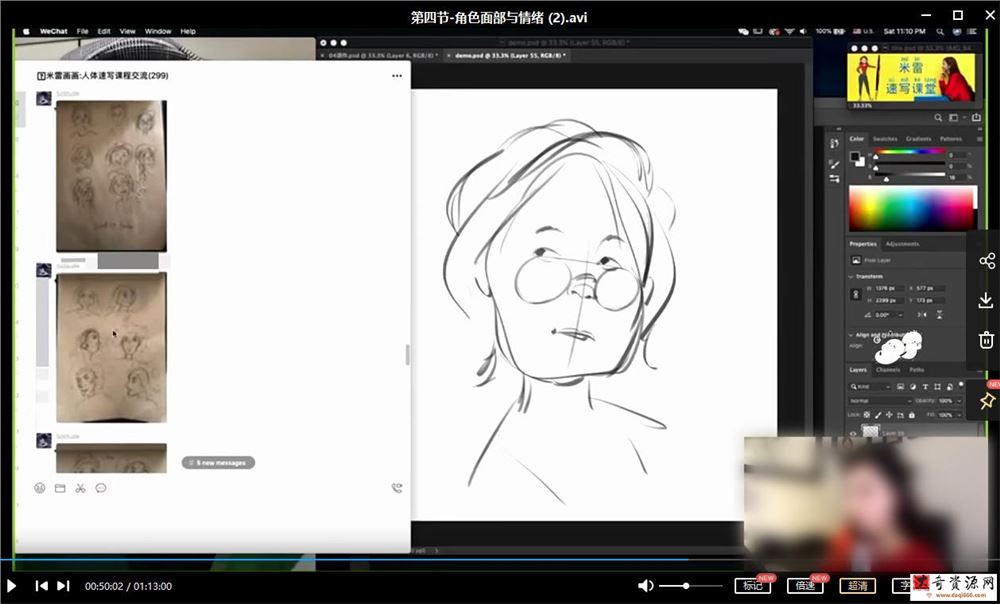Open the WeChat File menu
Screen dimensions: 1000x604
pos(83,31)
